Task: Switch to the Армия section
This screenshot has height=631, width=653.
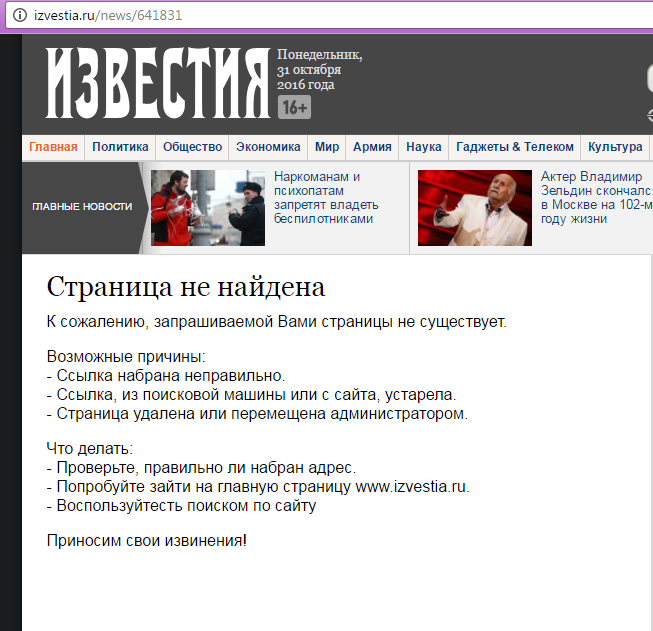Action: (372, 147)
